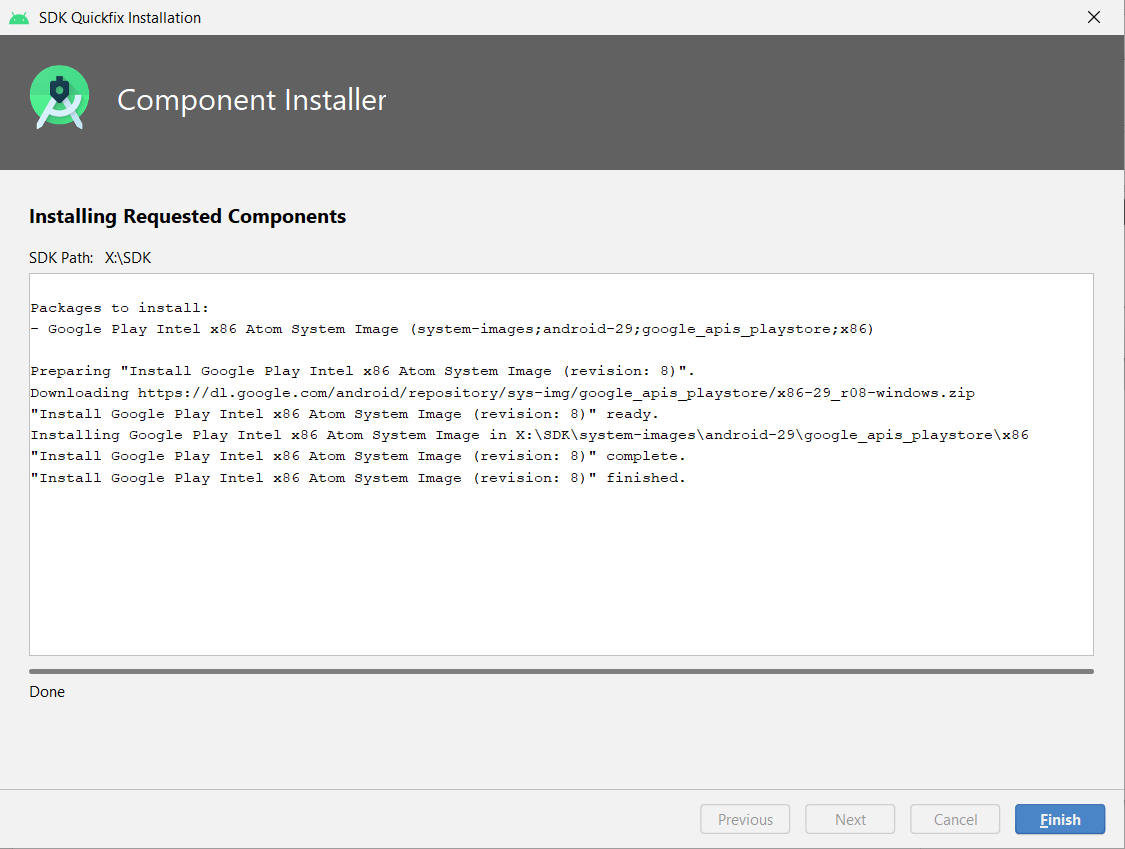The image size is (1125, 849).
Task: Click the "Installing Requested Components" heading
Action: 188,216
